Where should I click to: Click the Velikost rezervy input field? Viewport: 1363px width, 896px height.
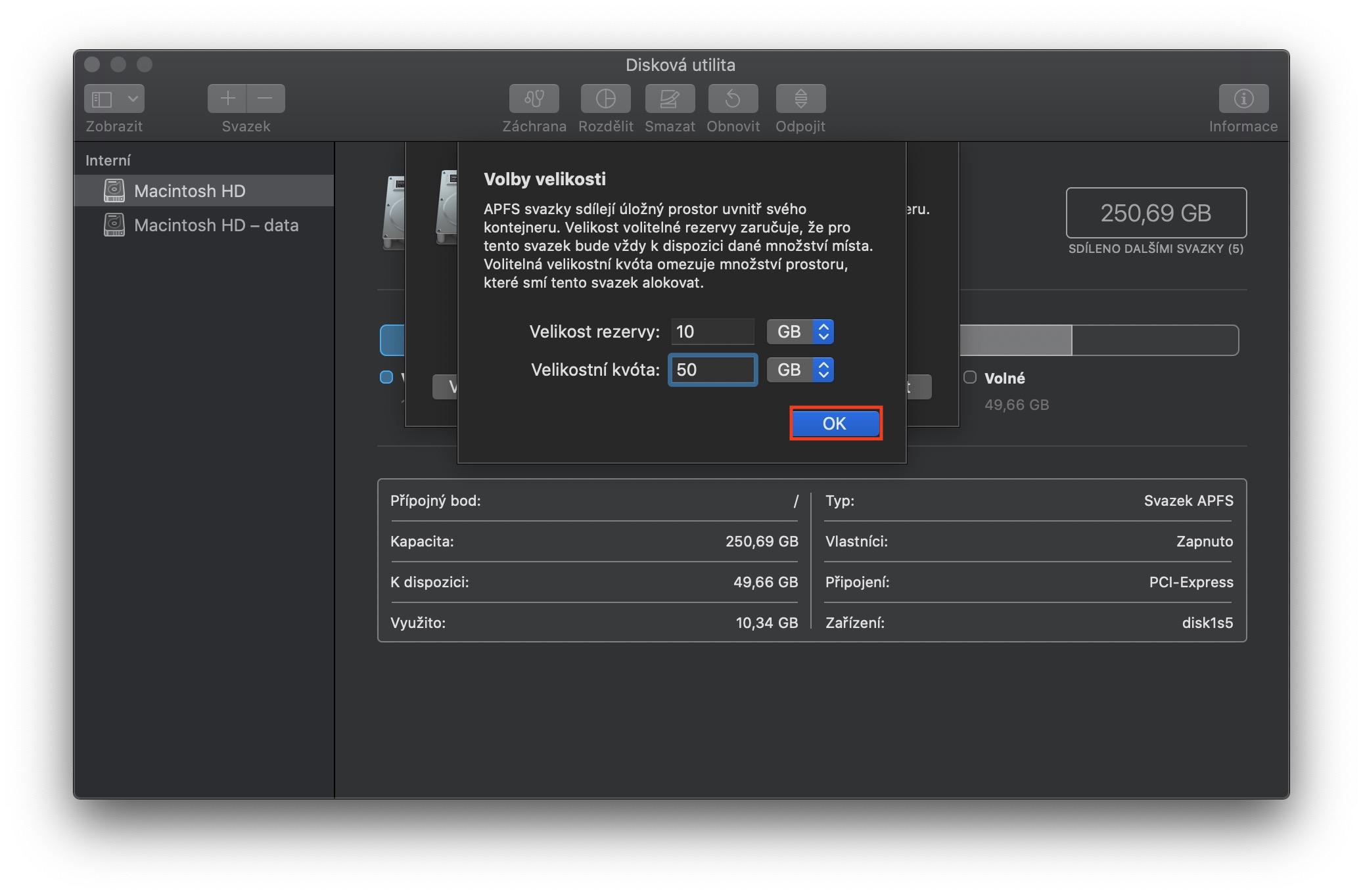[712, 332]
